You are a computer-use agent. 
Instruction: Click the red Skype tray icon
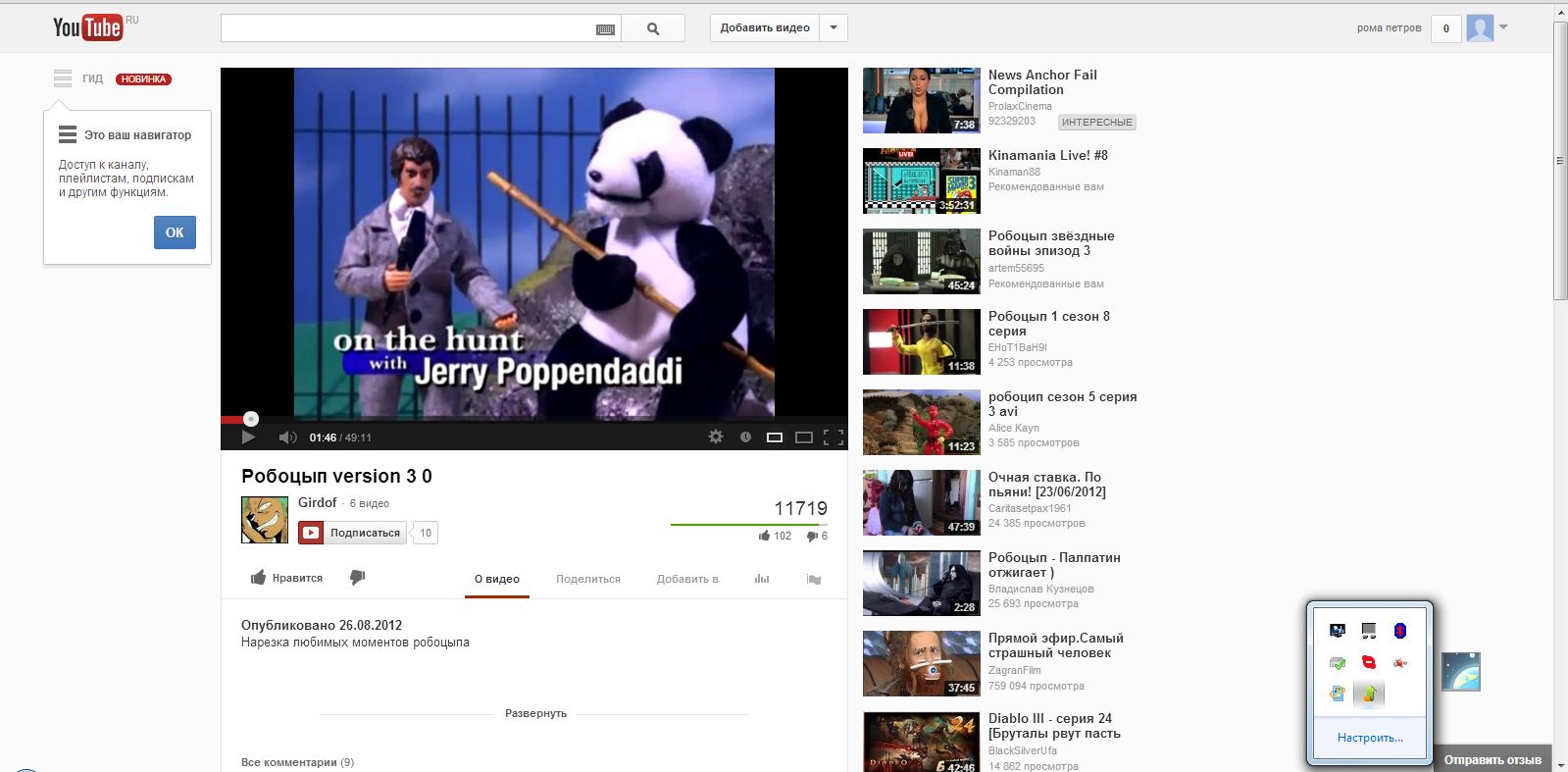(x=1369, y=662)
